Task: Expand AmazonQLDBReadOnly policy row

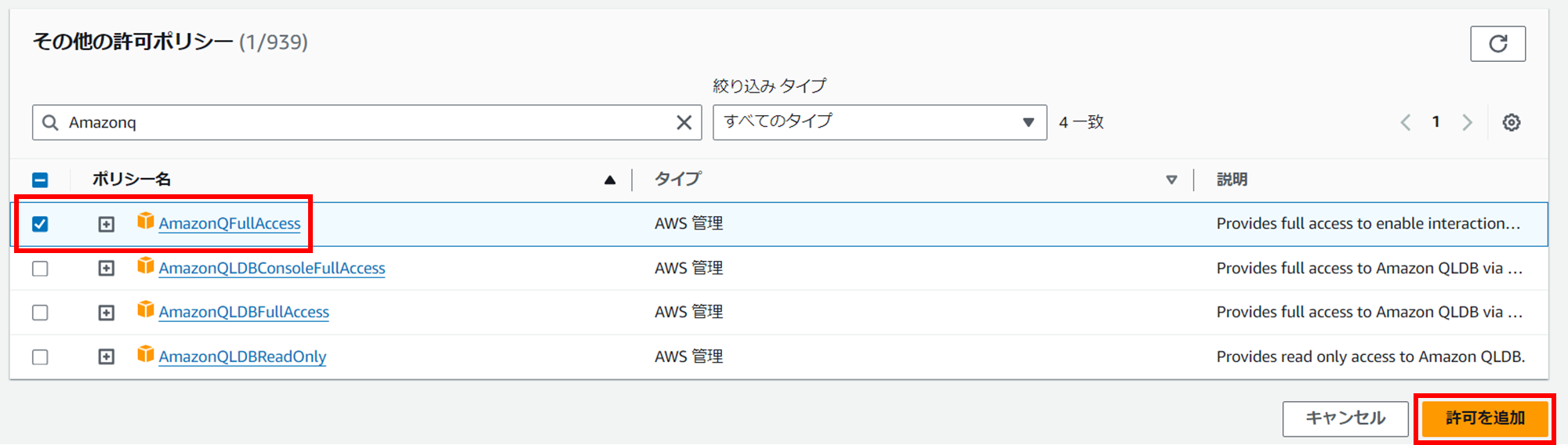Action: coord(106,357)
